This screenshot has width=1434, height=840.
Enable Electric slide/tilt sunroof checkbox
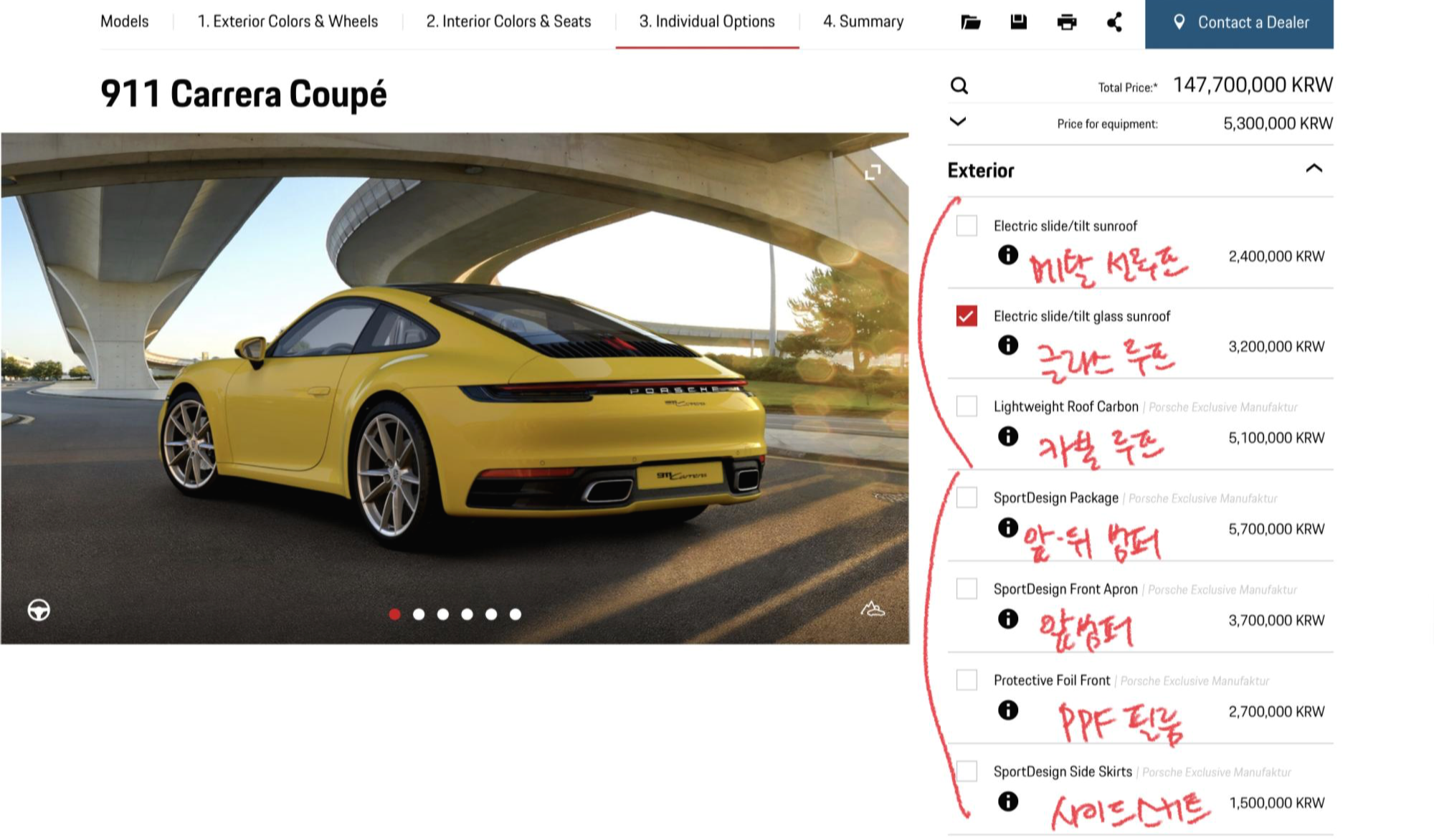click(x=967, y=226)
